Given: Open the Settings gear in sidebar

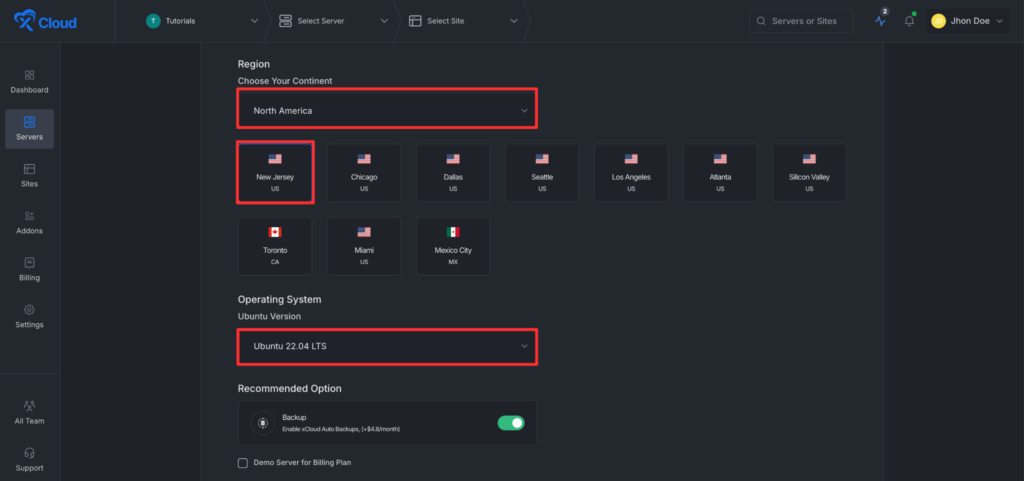Looking at the screenshot, I should click(x=29, y=310).
